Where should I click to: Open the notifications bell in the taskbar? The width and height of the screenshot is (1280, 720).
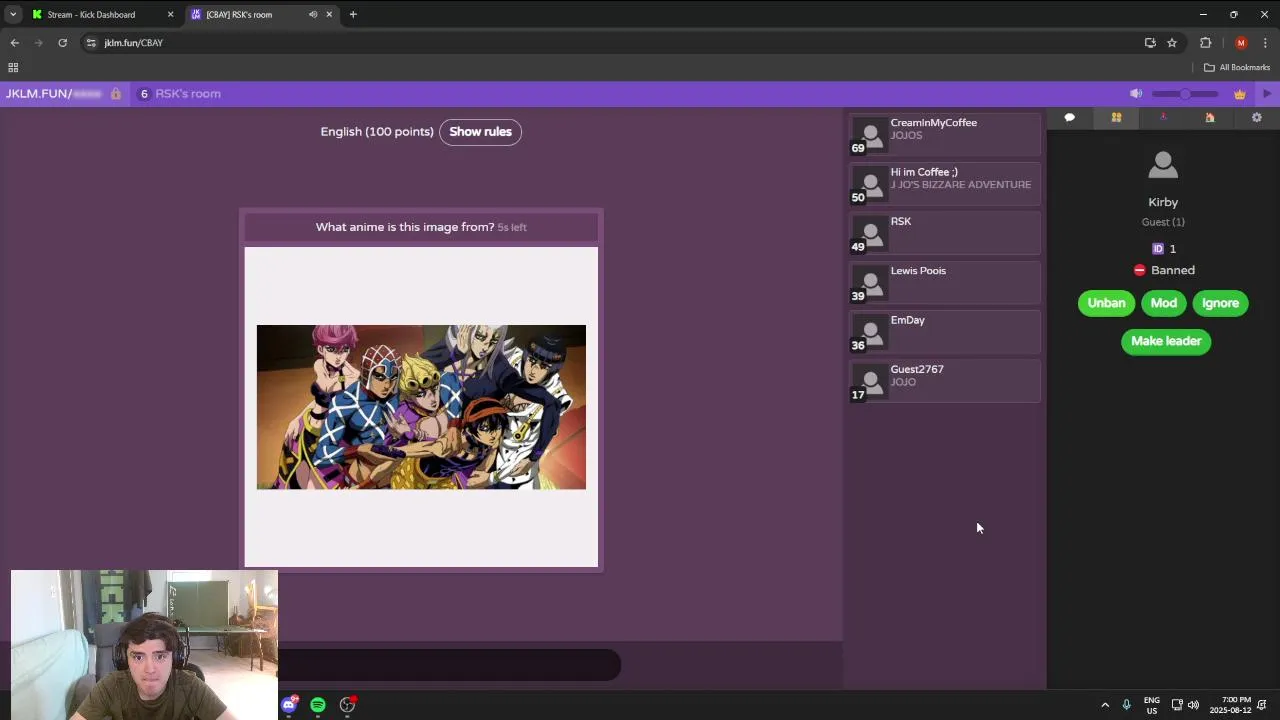[x=1263, y=705]
